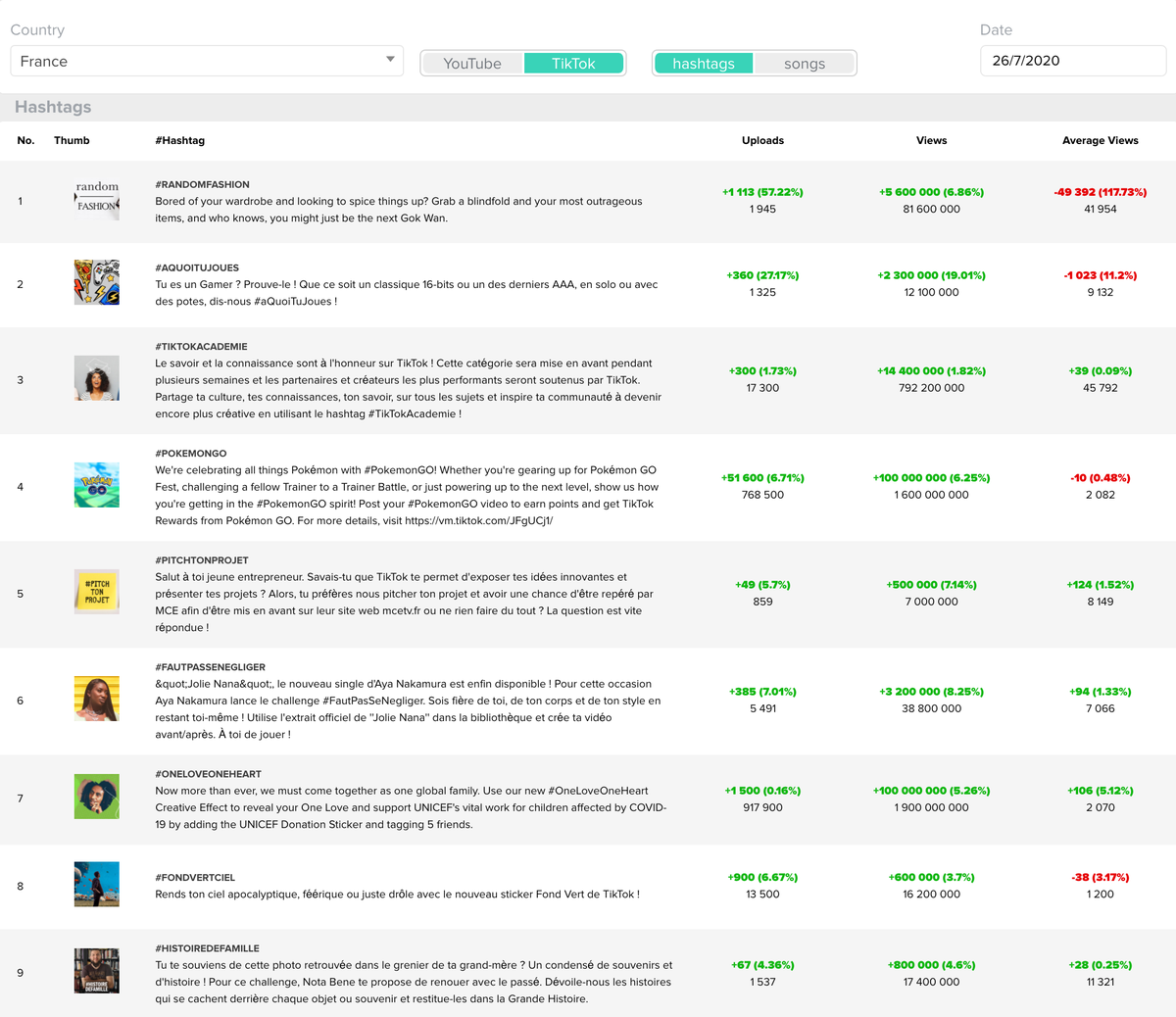Click average views value 7 066

tap(1101, 708)
